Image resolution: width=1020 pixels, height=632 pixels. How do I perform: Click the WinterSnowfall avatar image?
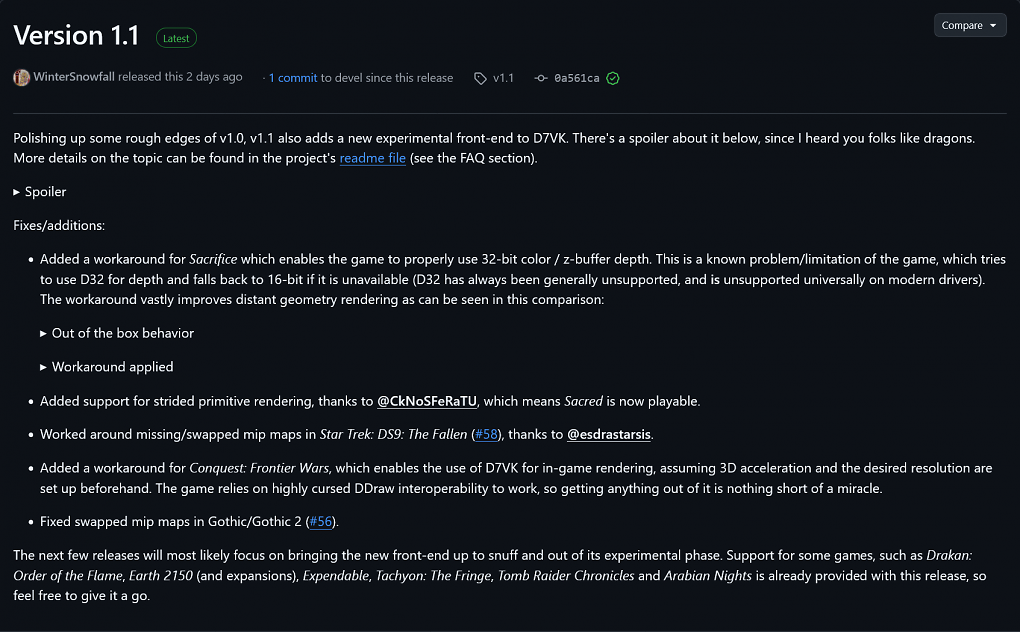click(x=21, y=77)
